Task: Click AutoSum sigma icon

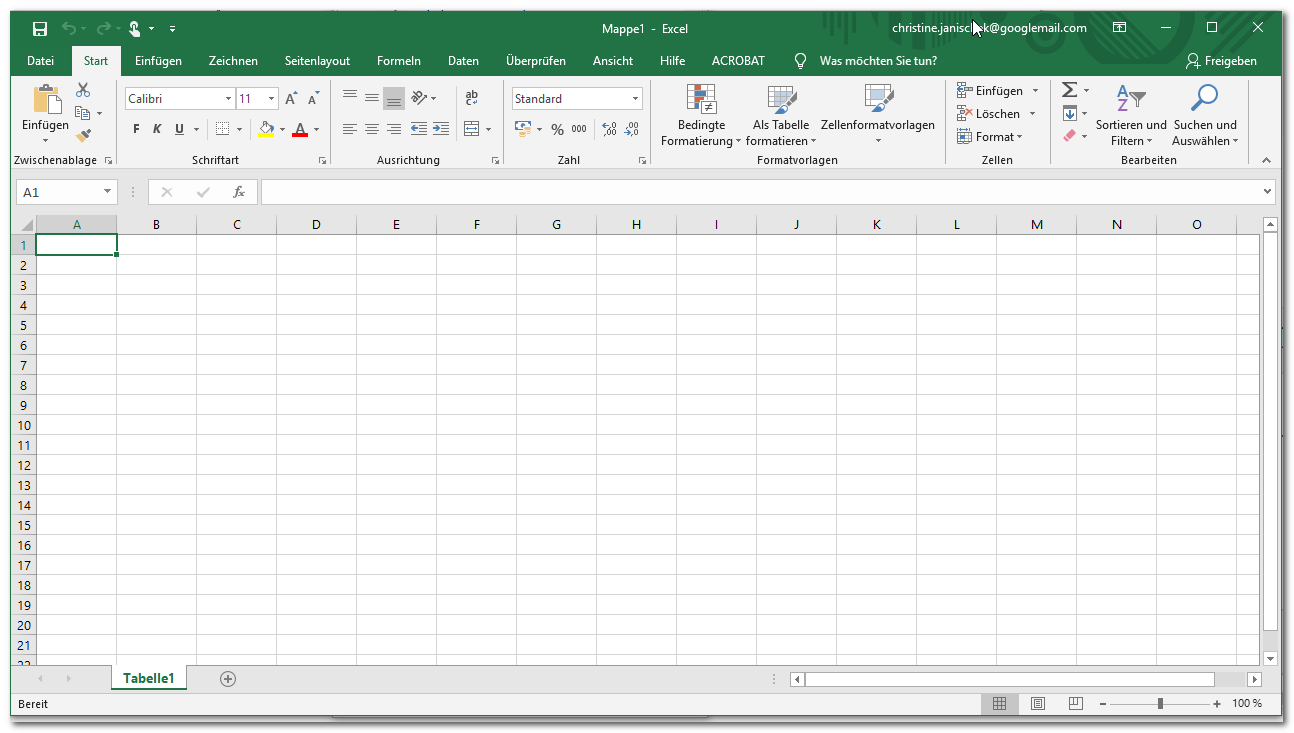Action: click(x=1069, y=90)
